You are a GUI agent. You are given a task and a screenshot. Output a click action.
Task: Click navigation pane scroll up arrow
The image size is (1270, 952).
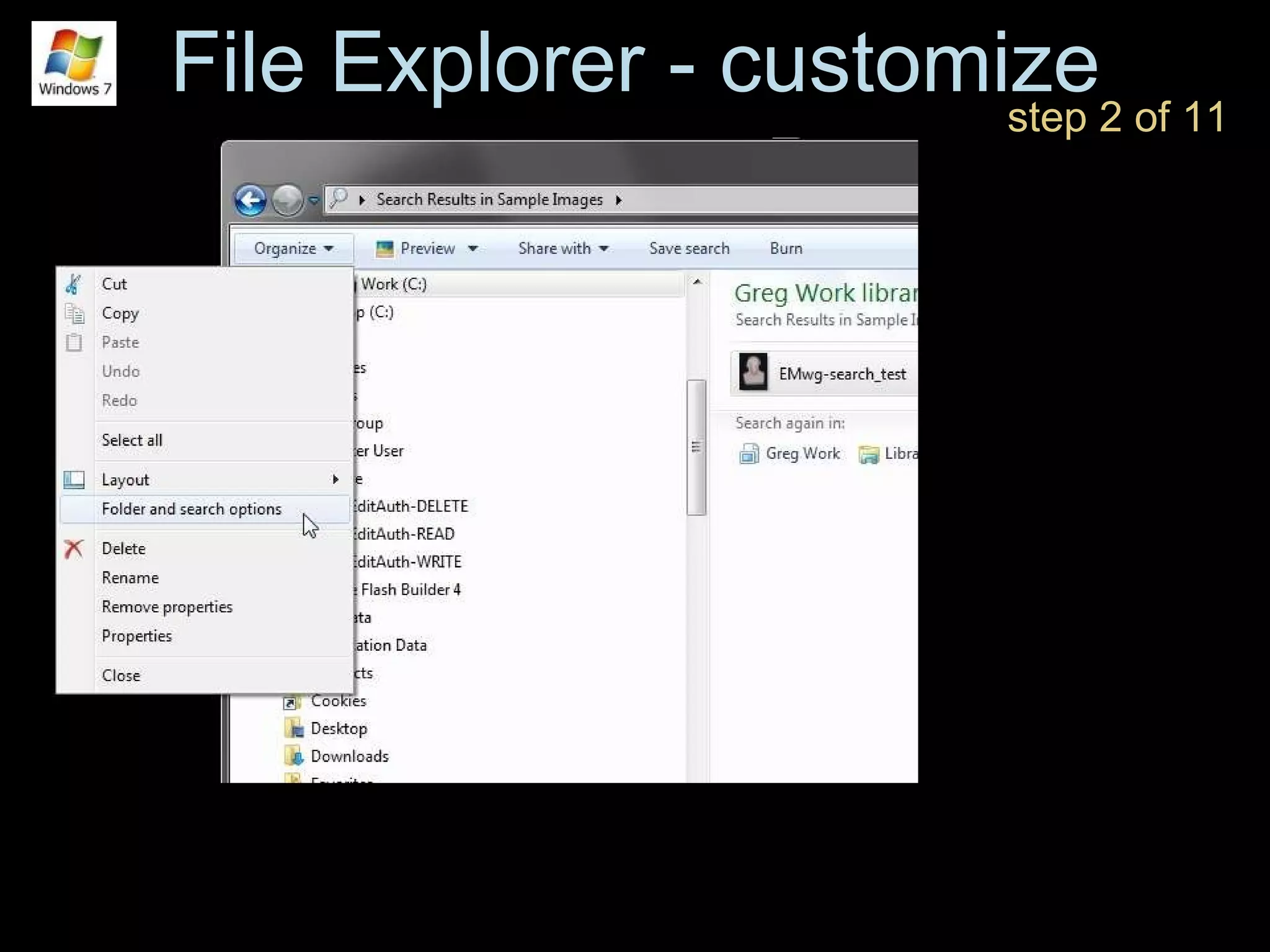coord(697,282)
